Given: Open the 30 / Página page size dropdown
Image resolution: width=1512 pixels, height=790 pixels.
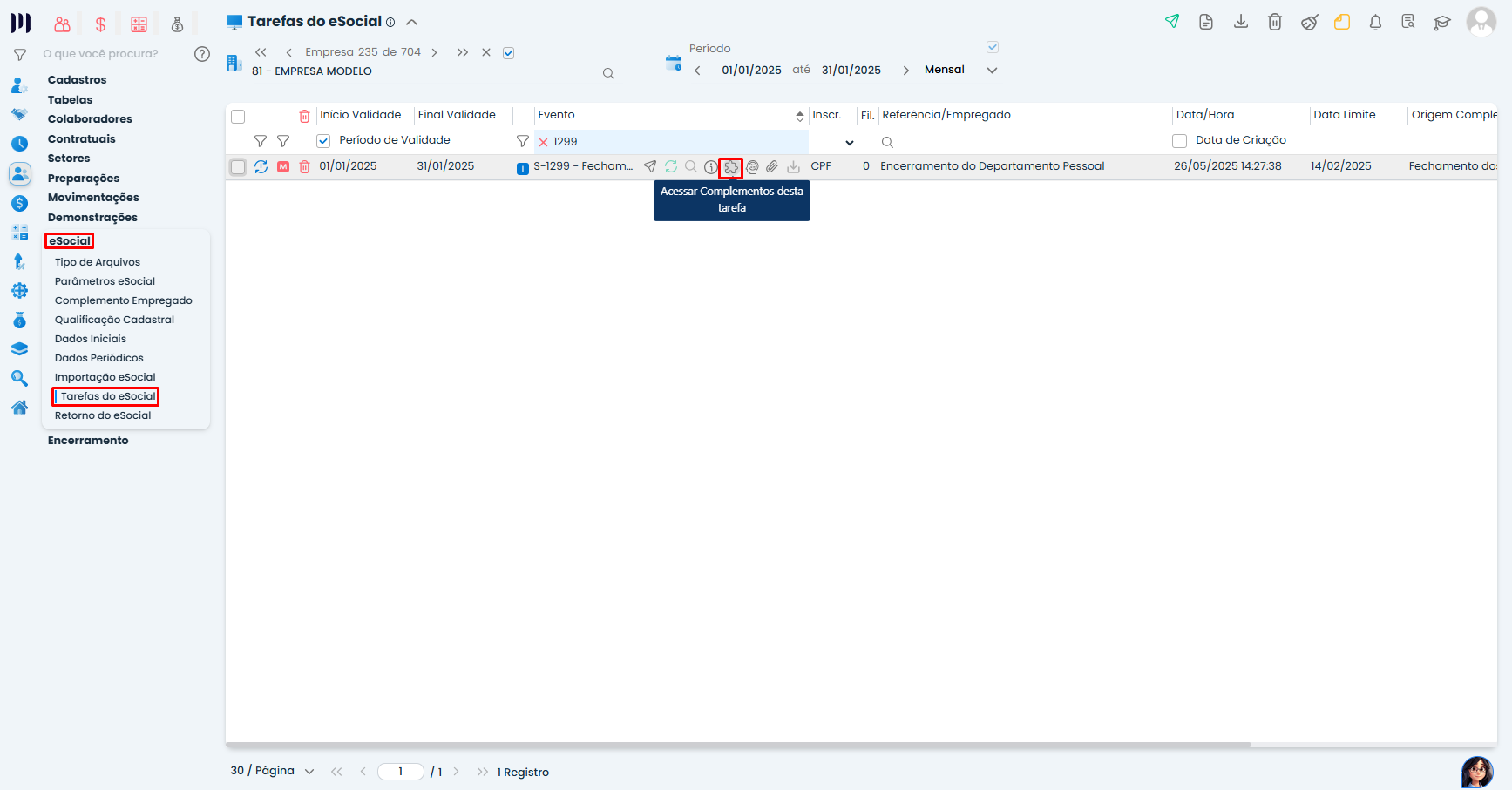Looking at the screenshot, I should 309,772.
